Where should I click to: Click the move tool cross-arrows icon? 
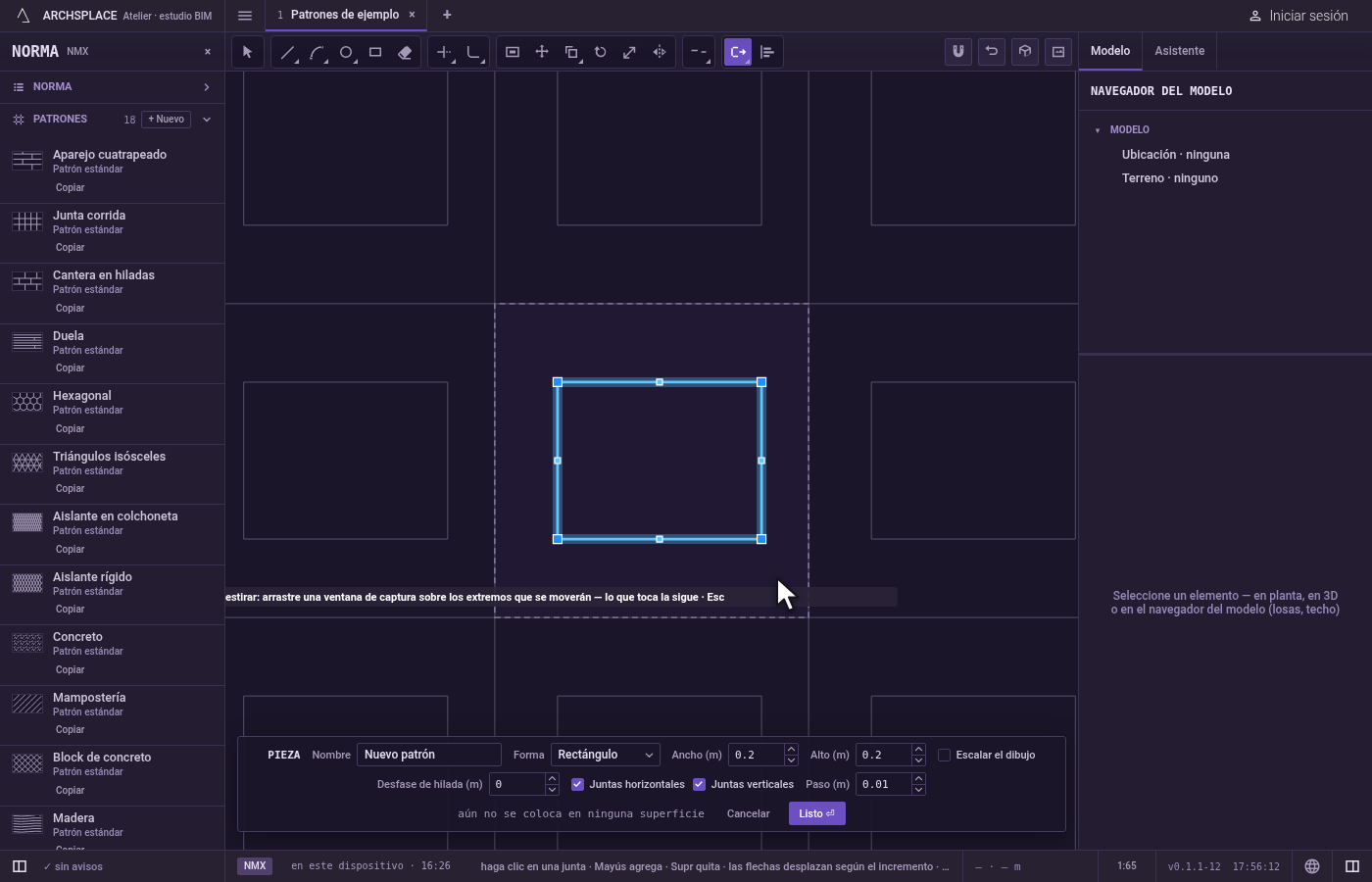pyautogui.click(x=542, y=52)
